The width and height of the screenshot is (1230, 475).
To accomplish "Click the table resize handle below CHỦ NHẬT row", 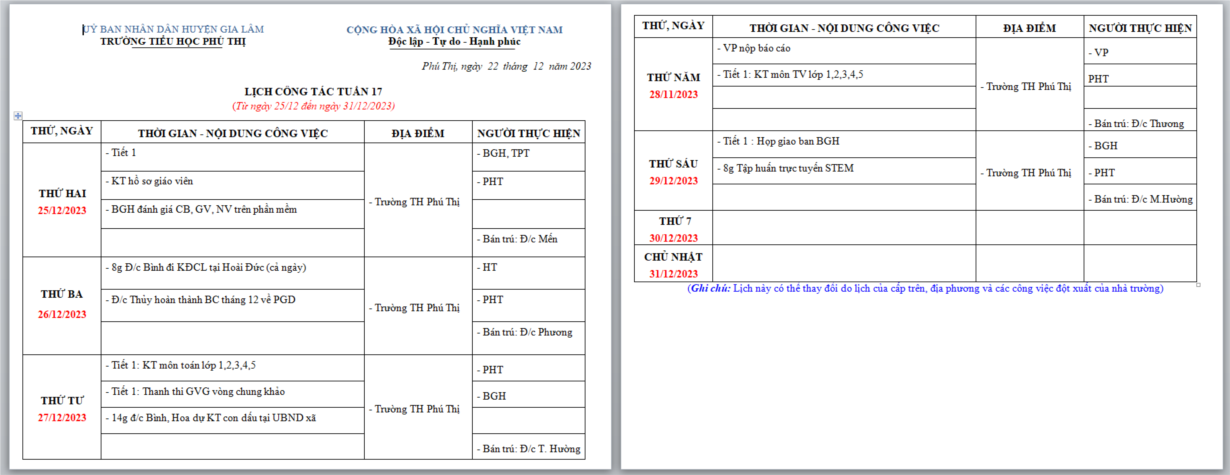I will [1199, 285].
